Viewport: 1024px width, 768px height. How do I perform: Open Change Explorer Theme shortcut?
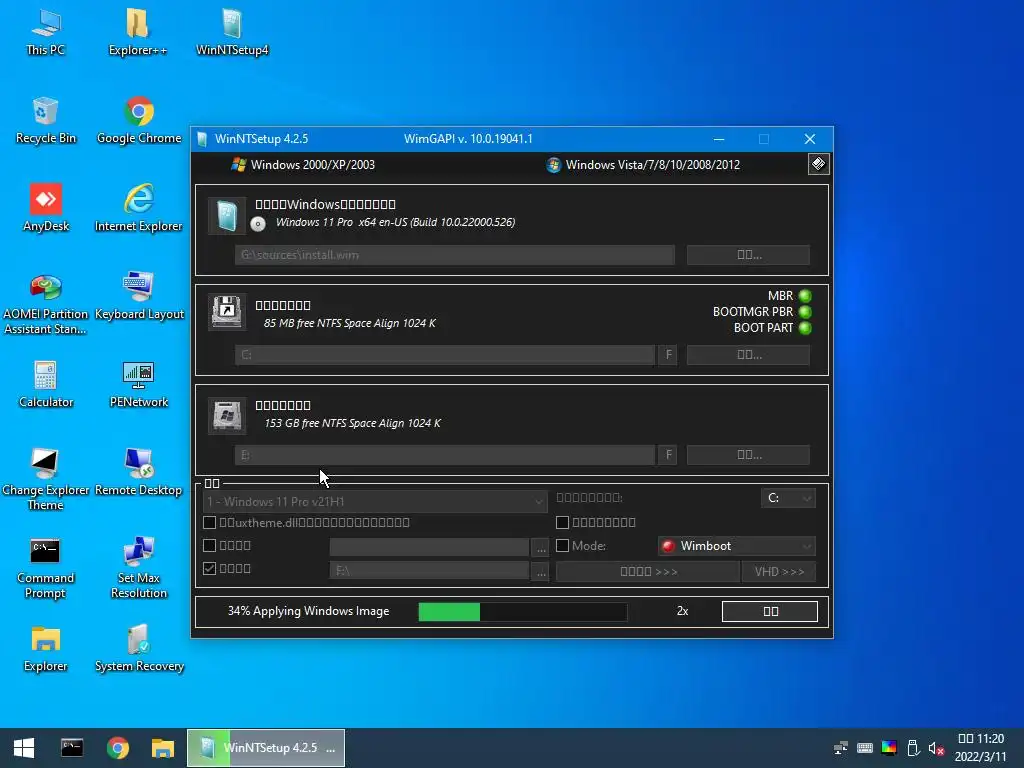(x=46, y=480)
